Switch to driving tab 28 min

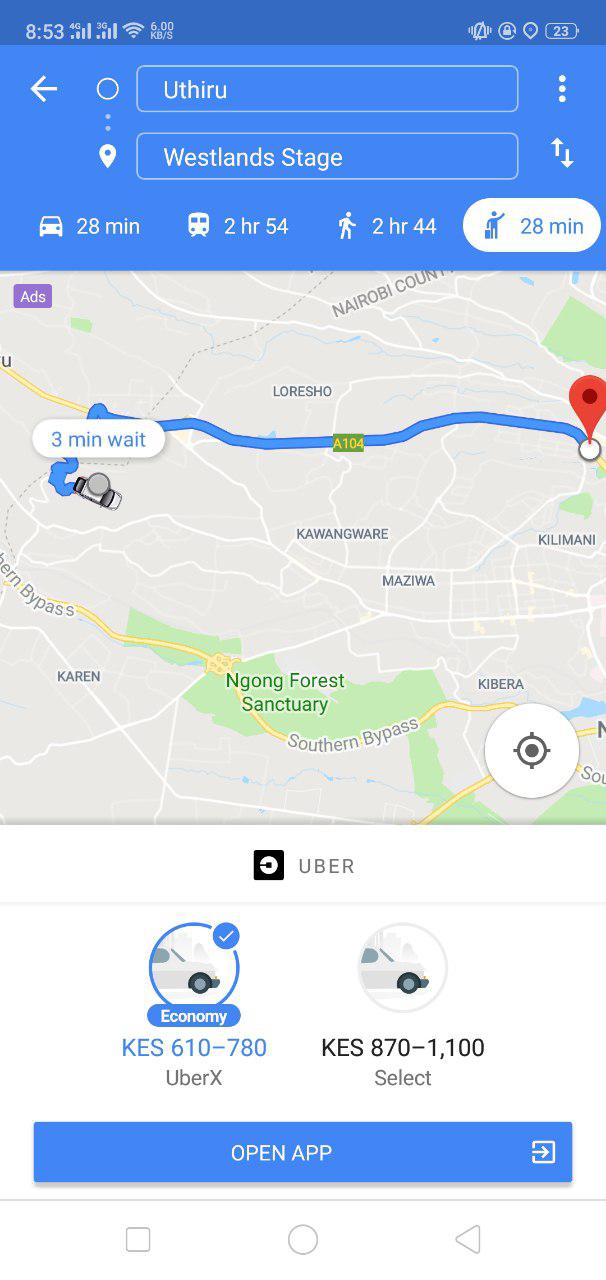[89, 226]
